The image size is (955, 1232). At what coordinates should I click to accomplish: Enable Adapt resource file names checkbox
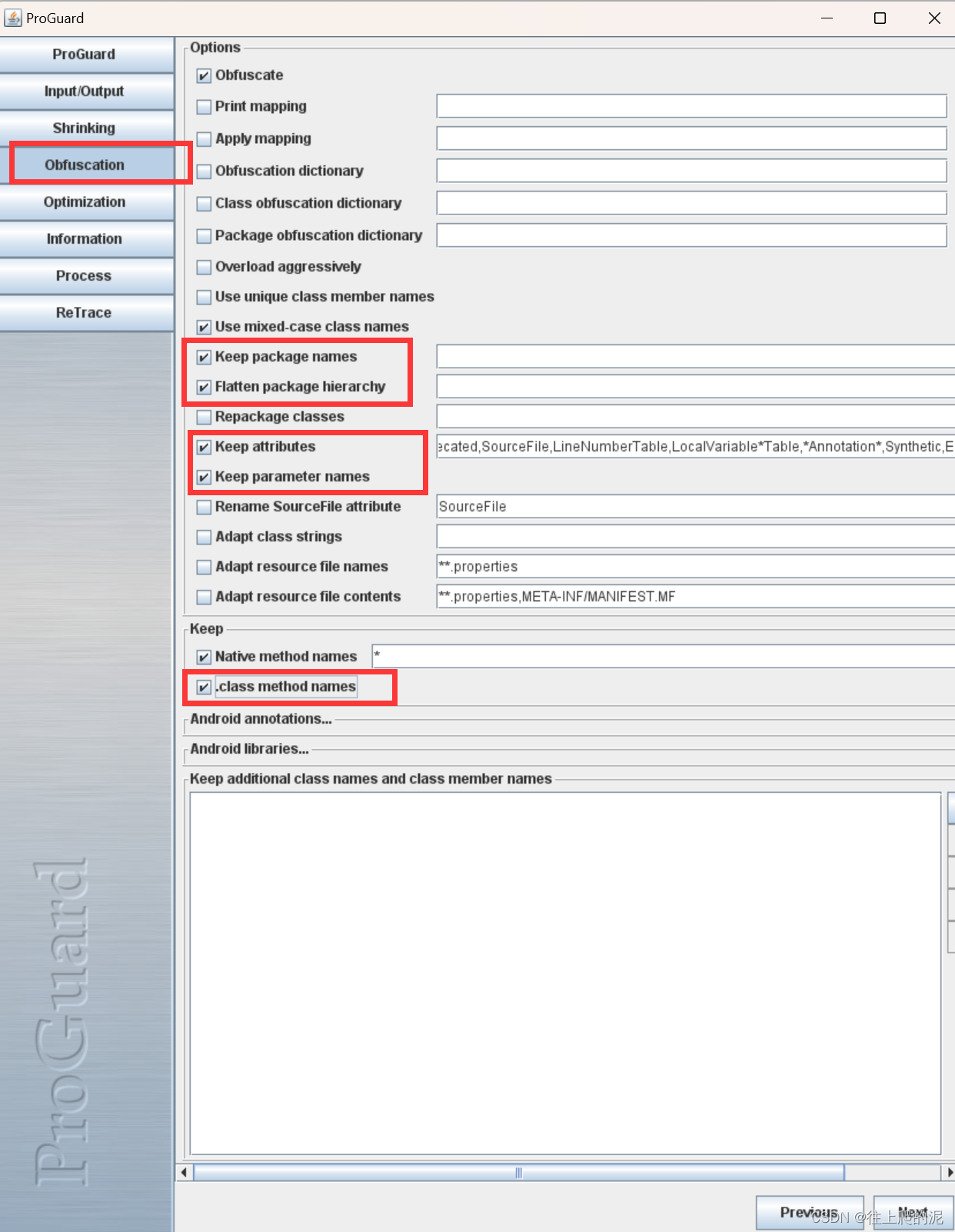point(204,567)
